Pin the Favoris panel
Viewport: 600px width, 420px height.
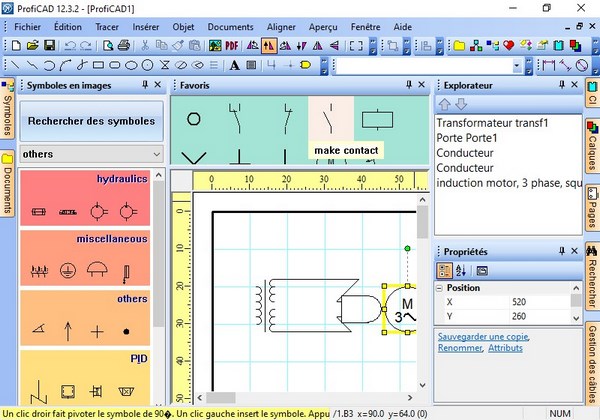[x=409, y=85]
